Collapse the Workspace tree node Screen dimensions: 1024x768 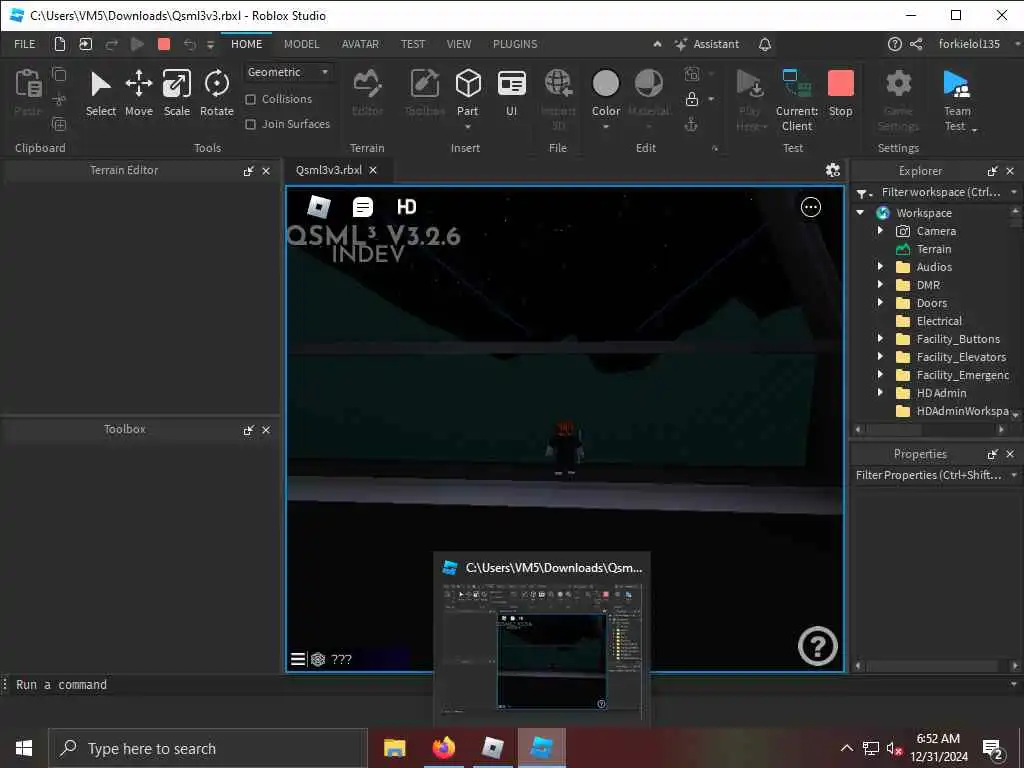pos(861,213)
